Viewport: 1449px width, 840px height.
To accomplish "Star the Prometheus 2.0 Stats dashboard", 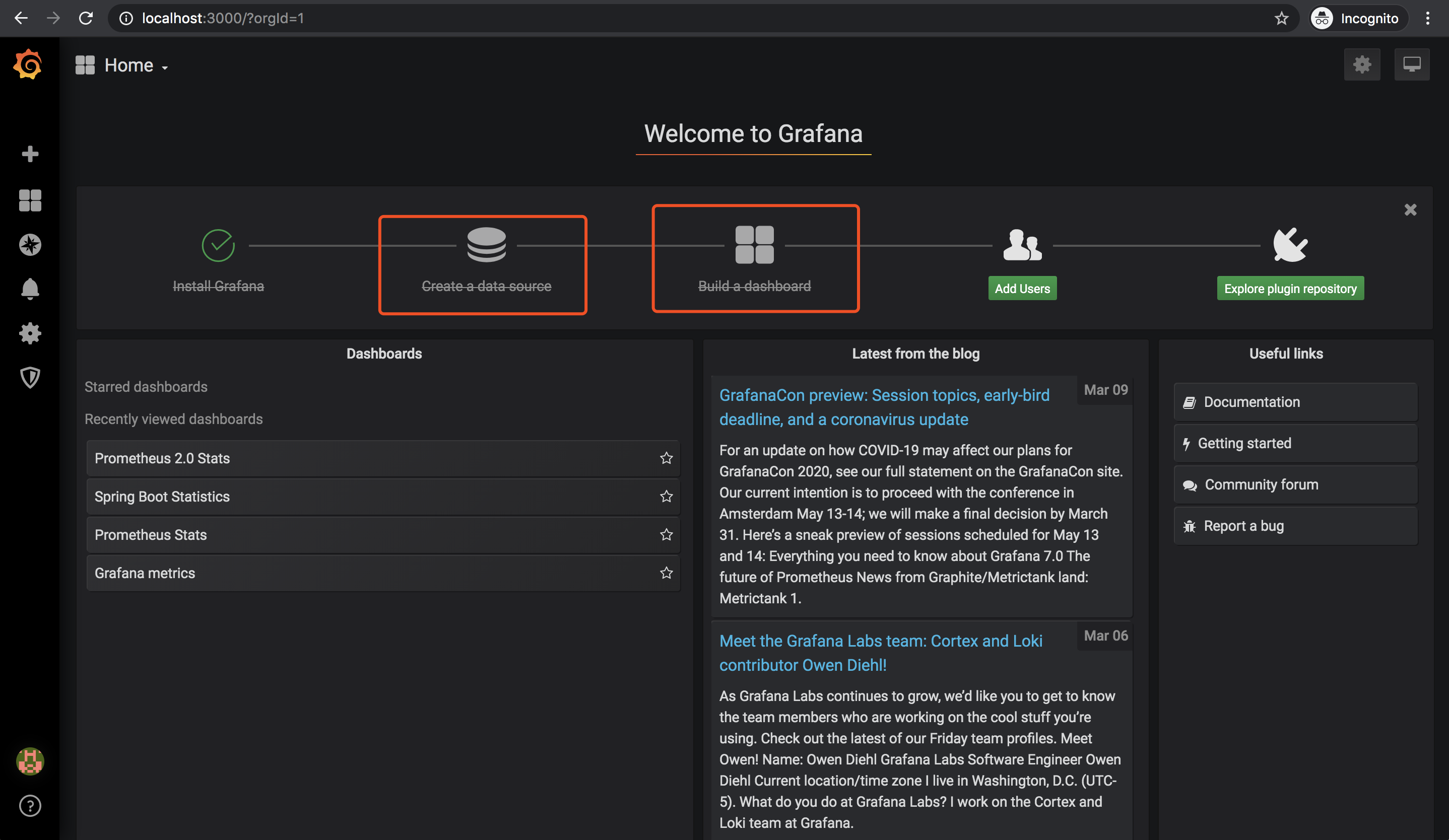I will pyautogui.click(x=667, y=458).
